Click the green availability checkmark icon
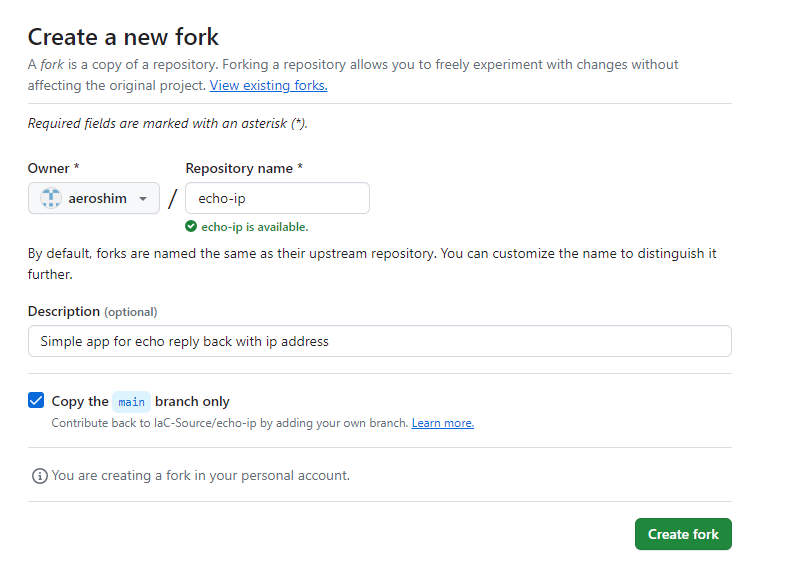The width and height of the screenshot is (801, 568). pyautogui.click(x=191, y=227)
